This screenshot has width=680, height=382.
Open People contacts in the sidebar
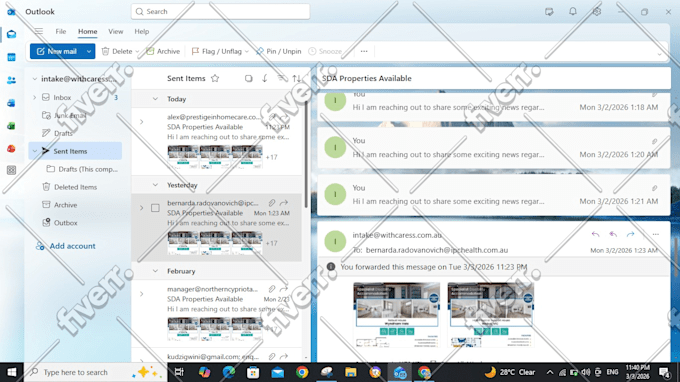tap(11, 80)
